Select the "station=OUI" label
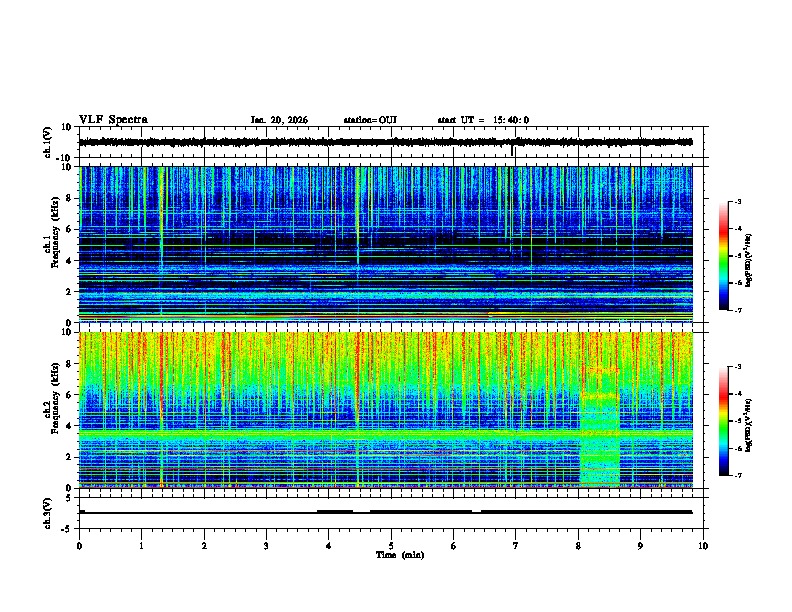Screen dimensions: 792x612 point(370,120)
